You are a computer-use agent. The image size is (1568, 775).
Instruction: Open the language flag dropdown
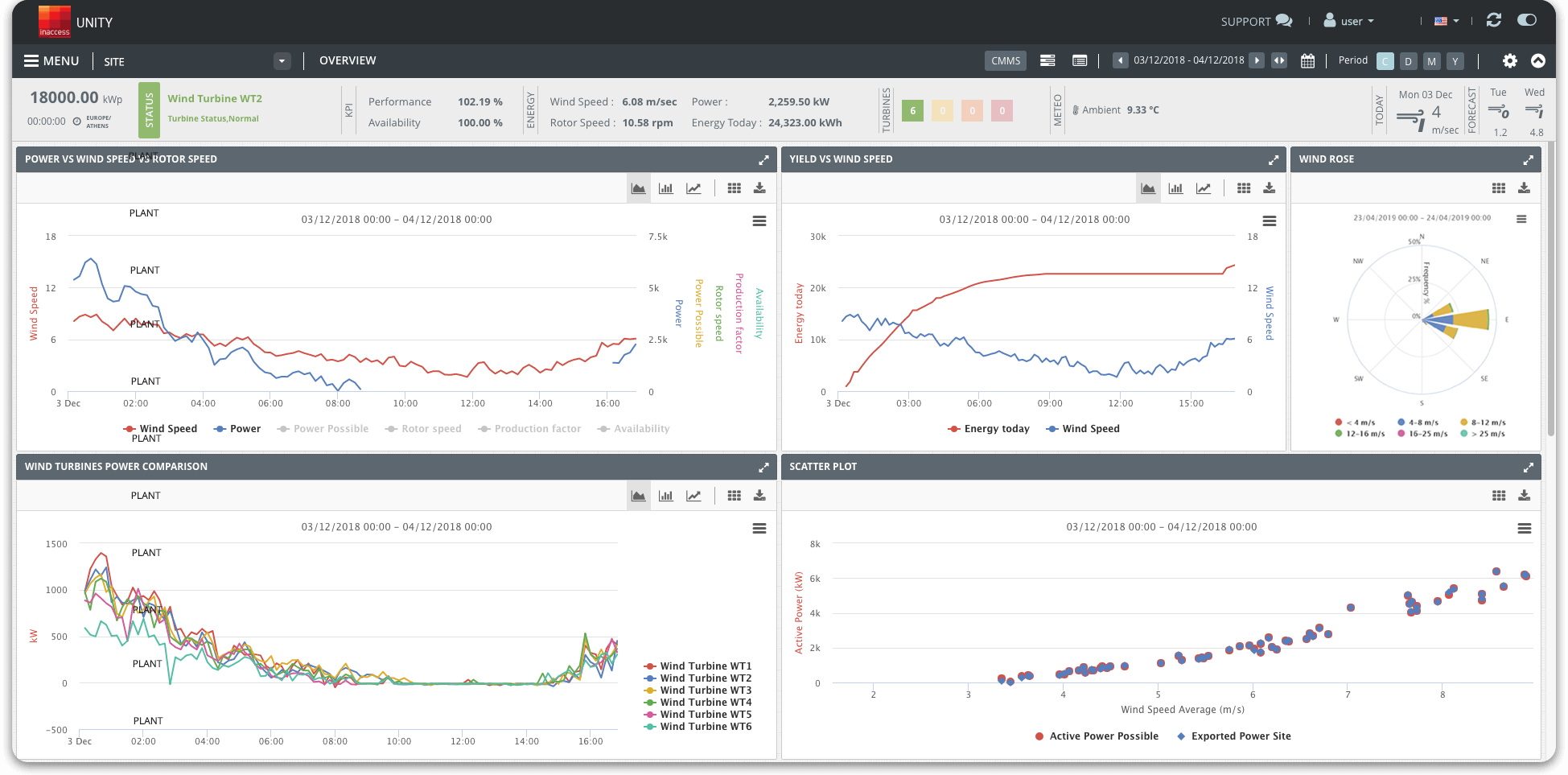pyautogui.click(x=1447, y=22)
